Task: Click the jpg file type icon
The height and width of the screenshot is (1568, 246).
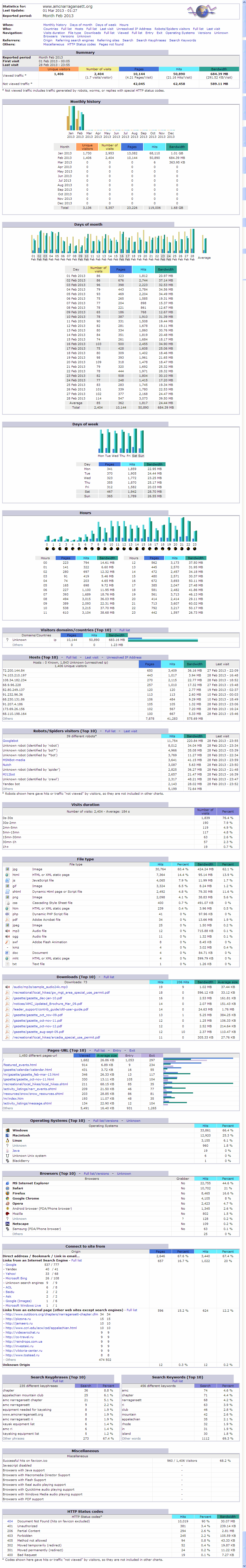Action: point(6,869)
